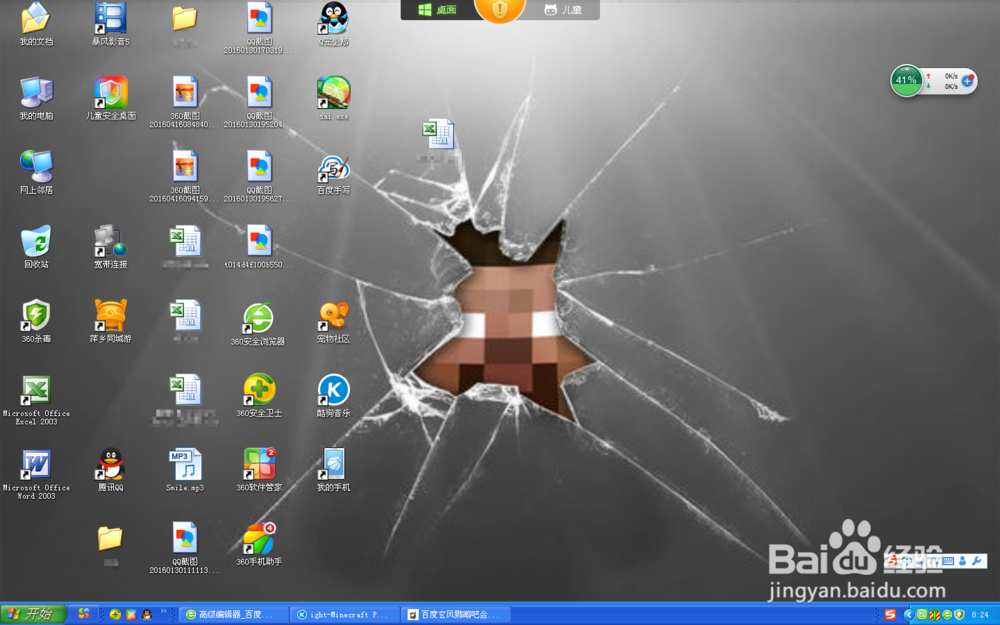
Task: Launch QQ penguin from taskbar quick launch
Action: click(x=147, y=615)
